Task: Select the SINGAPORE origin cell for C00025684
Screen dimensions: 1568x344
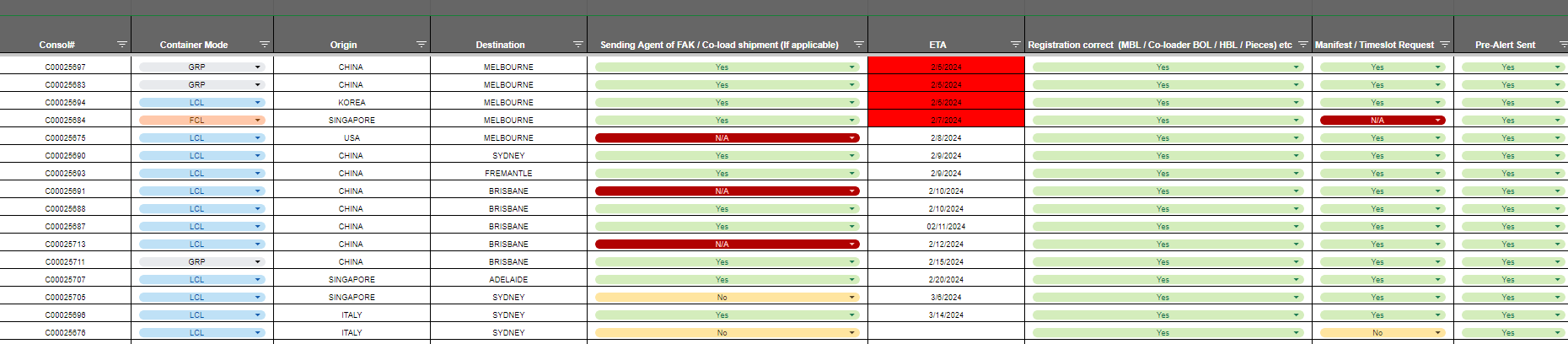Action: coord(352,120)
